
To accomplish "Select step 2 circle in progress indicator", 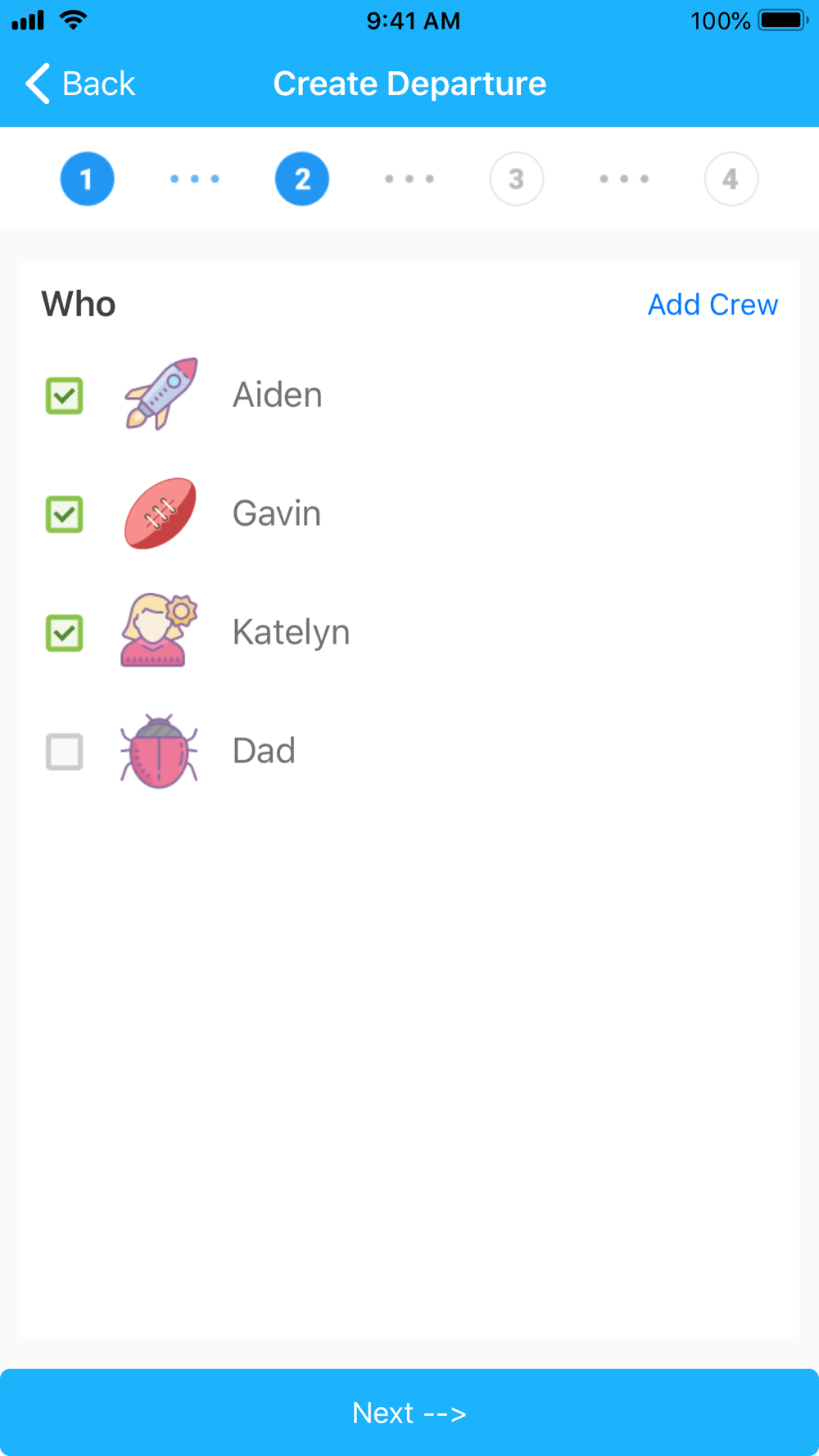I will (x=302, y=179).
